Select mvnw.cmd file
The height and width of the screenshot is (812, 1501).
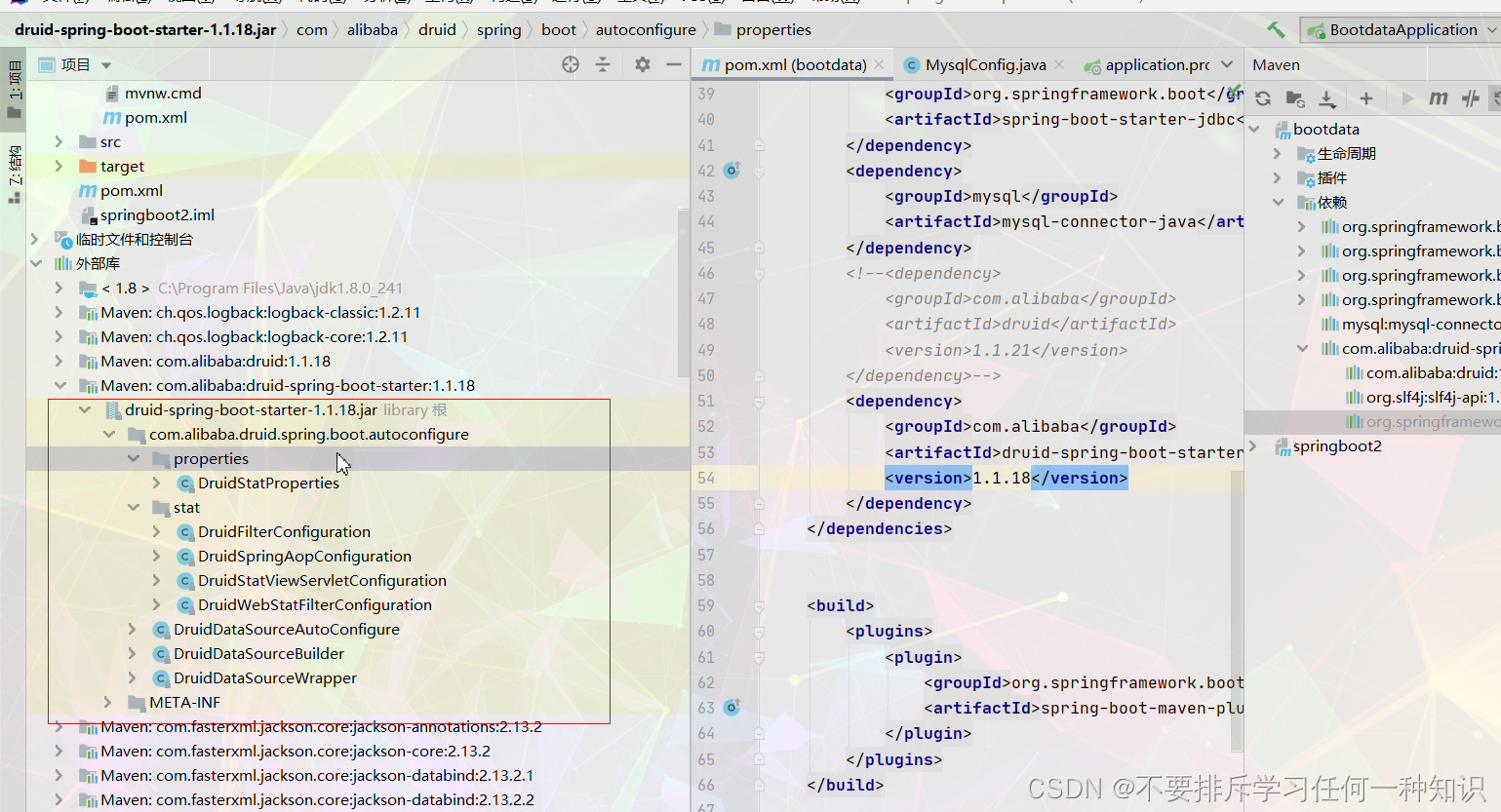pyautogui.click(x=163, y=93)
